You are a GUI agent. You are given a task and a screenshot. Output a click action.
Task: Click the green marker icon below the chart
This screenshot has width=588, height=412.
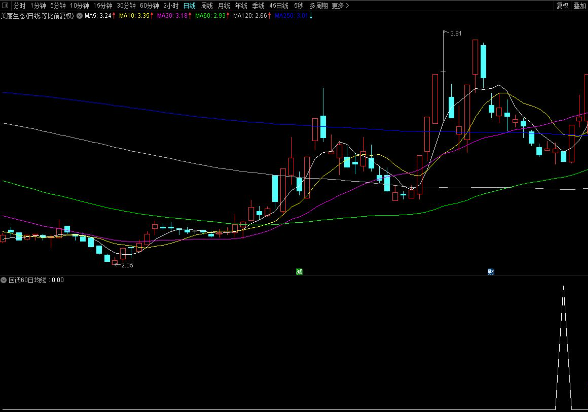click(x=299, y=271)
